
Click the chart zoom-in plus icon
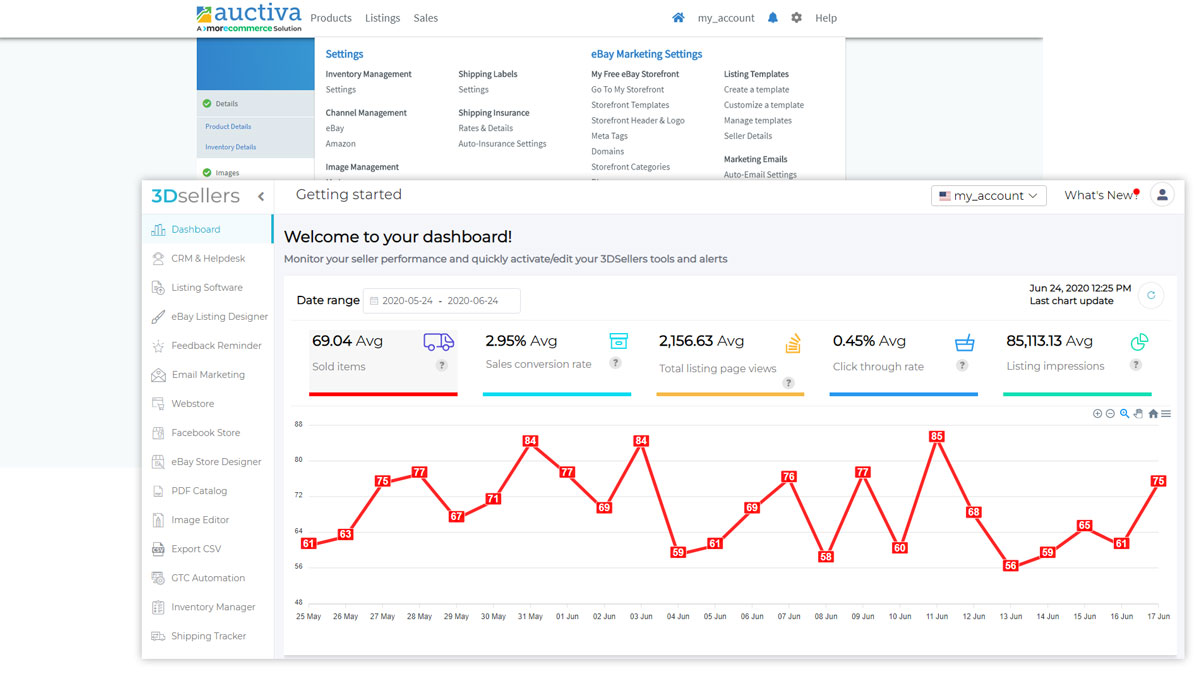(1097, 413)
